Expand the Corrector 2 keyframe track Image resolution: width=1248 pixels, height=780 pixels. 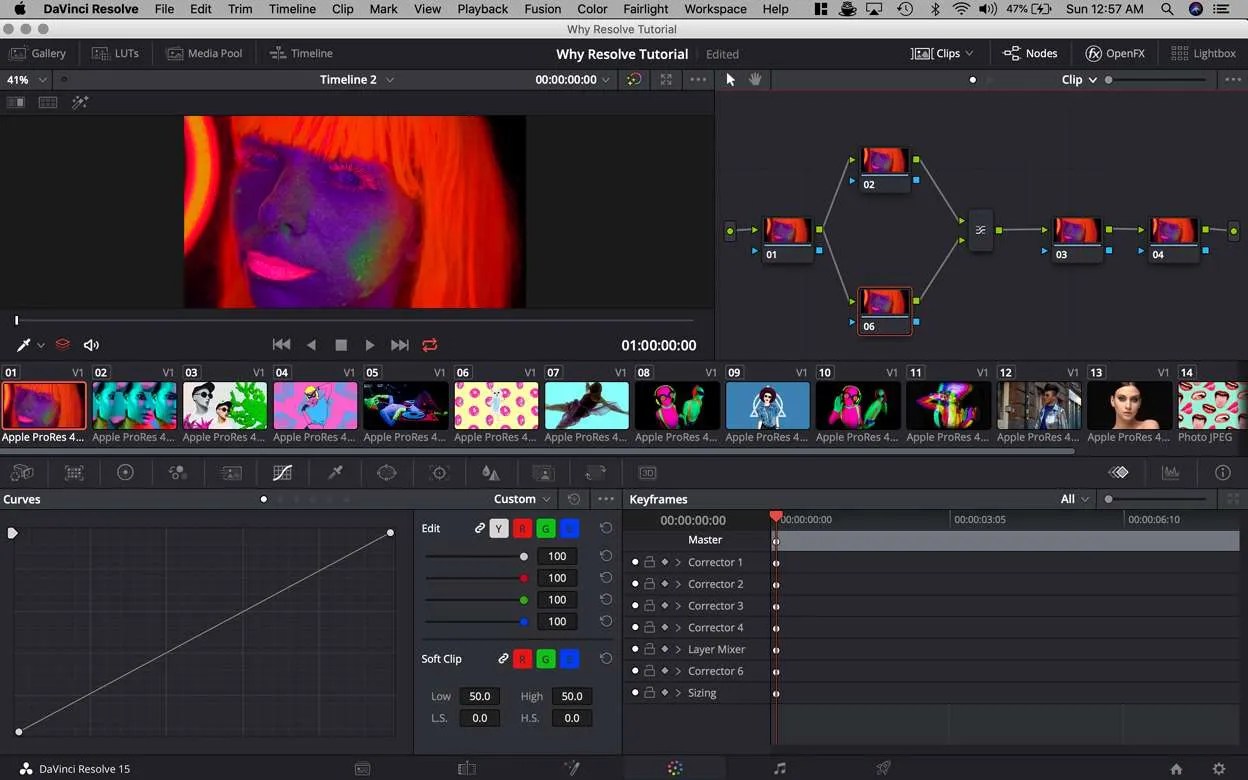coord(678,584)
